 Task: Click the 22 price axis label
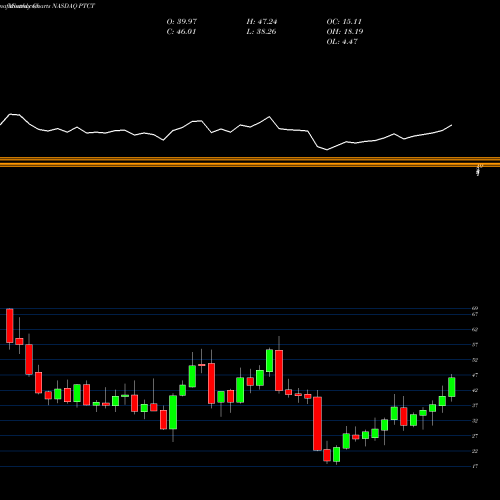pos(475,451)
